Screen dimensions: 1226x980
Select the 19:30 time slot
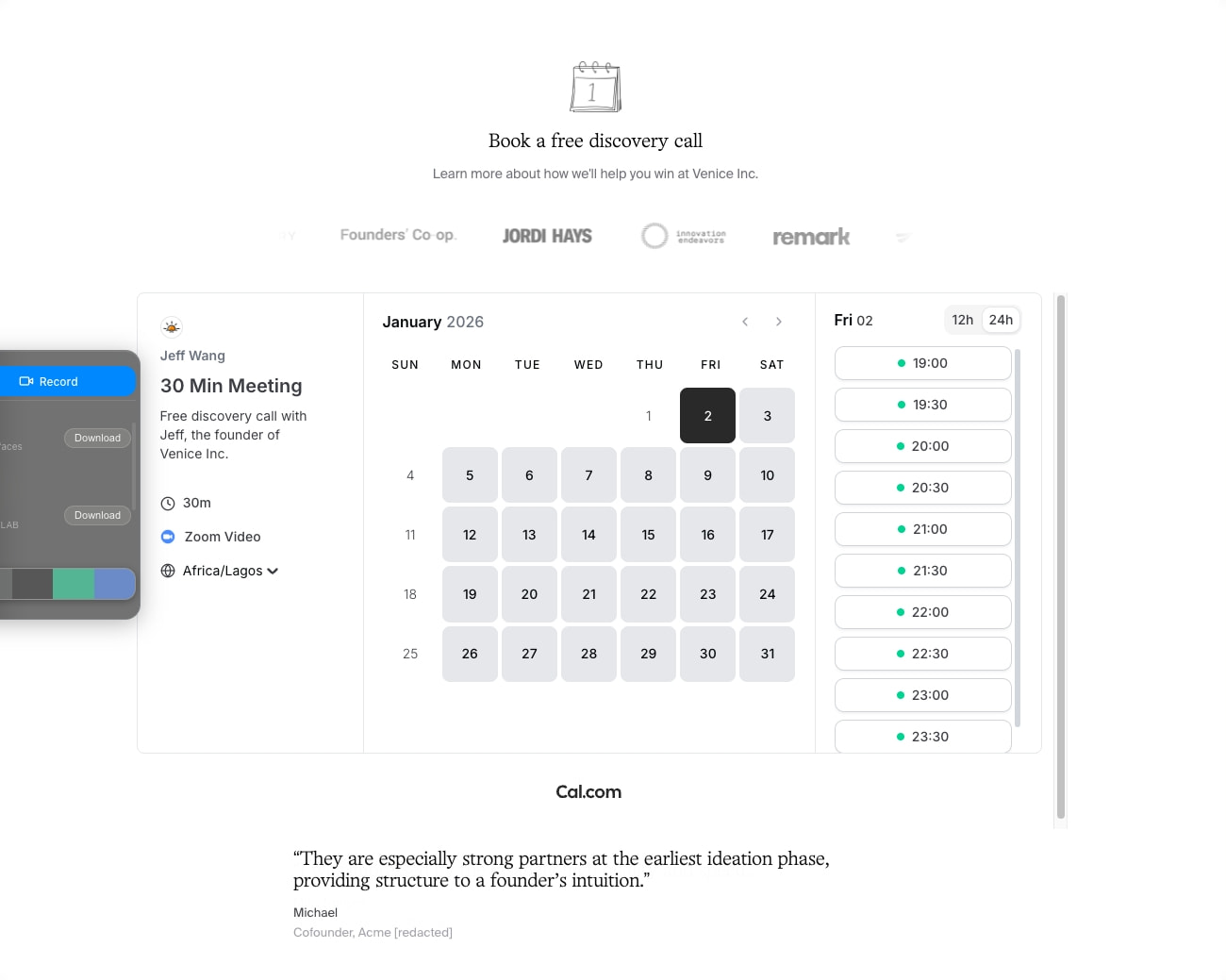tap(923, 405)
